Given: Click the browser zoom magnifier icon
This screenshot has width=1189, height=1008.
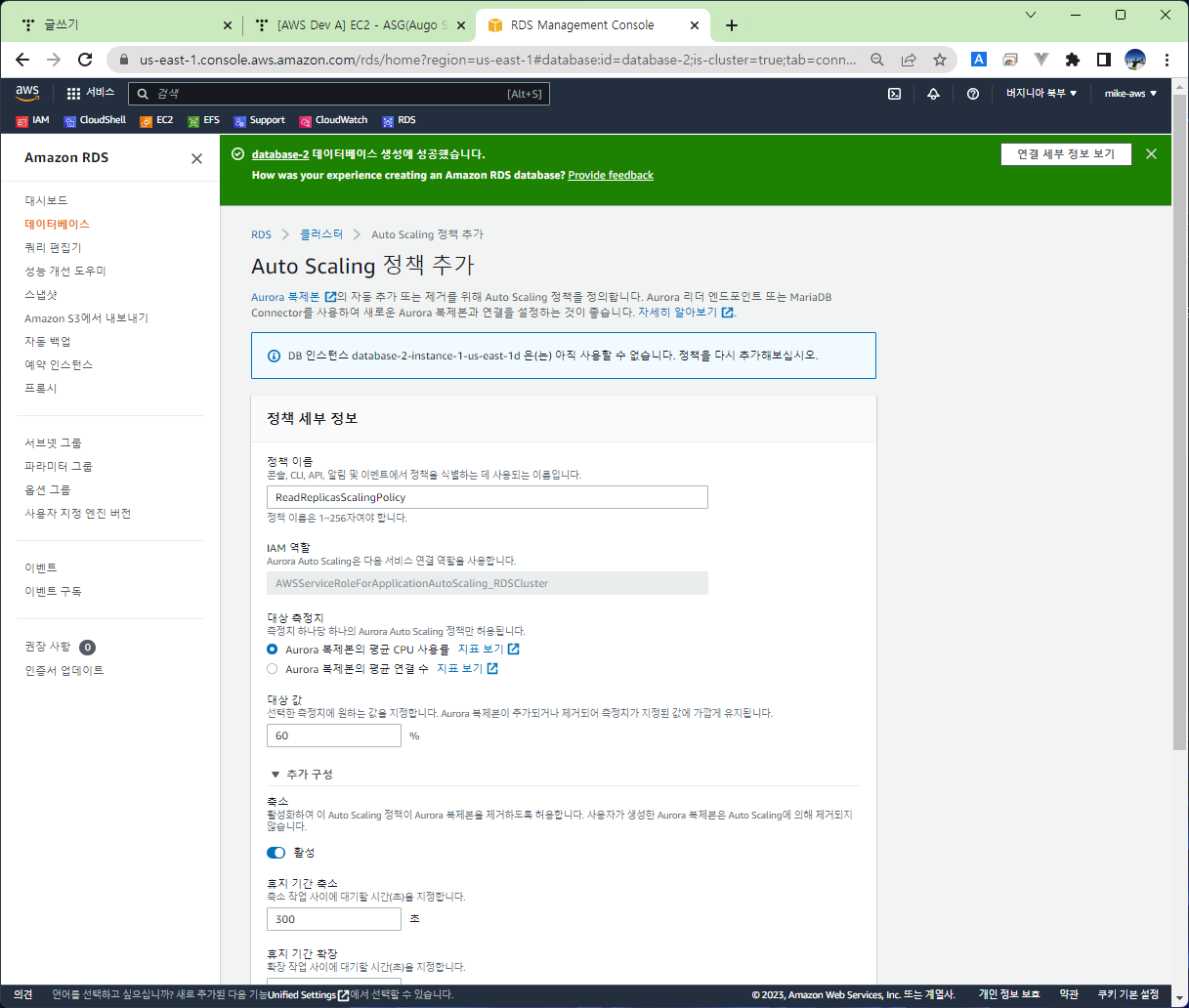Looking at the screenshot, I should pyautogui.click(x=877, y=60).
